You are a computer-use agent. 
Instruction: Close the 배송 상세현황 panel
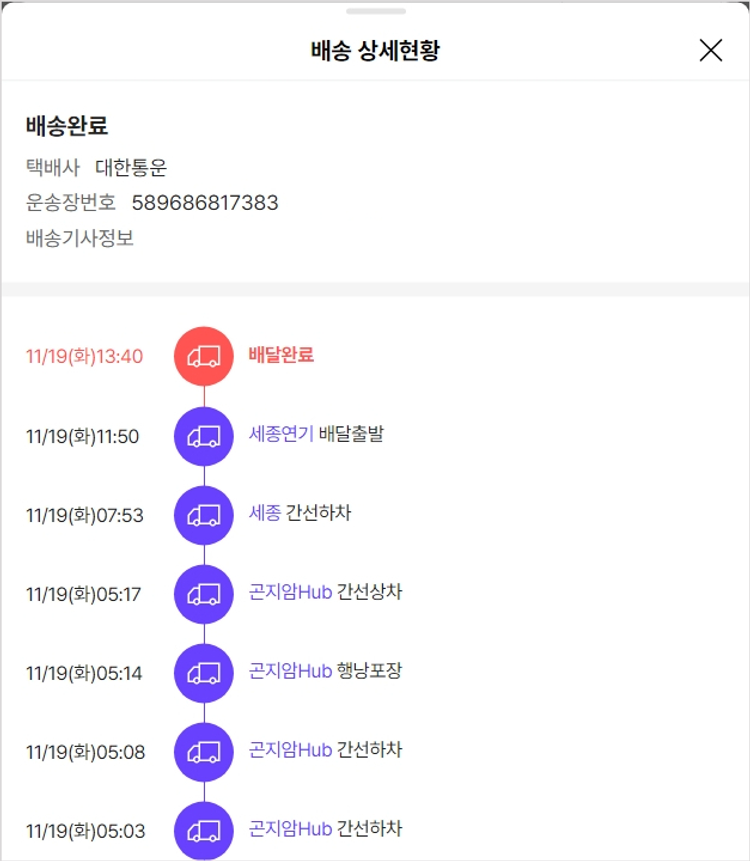coord(710,50)
